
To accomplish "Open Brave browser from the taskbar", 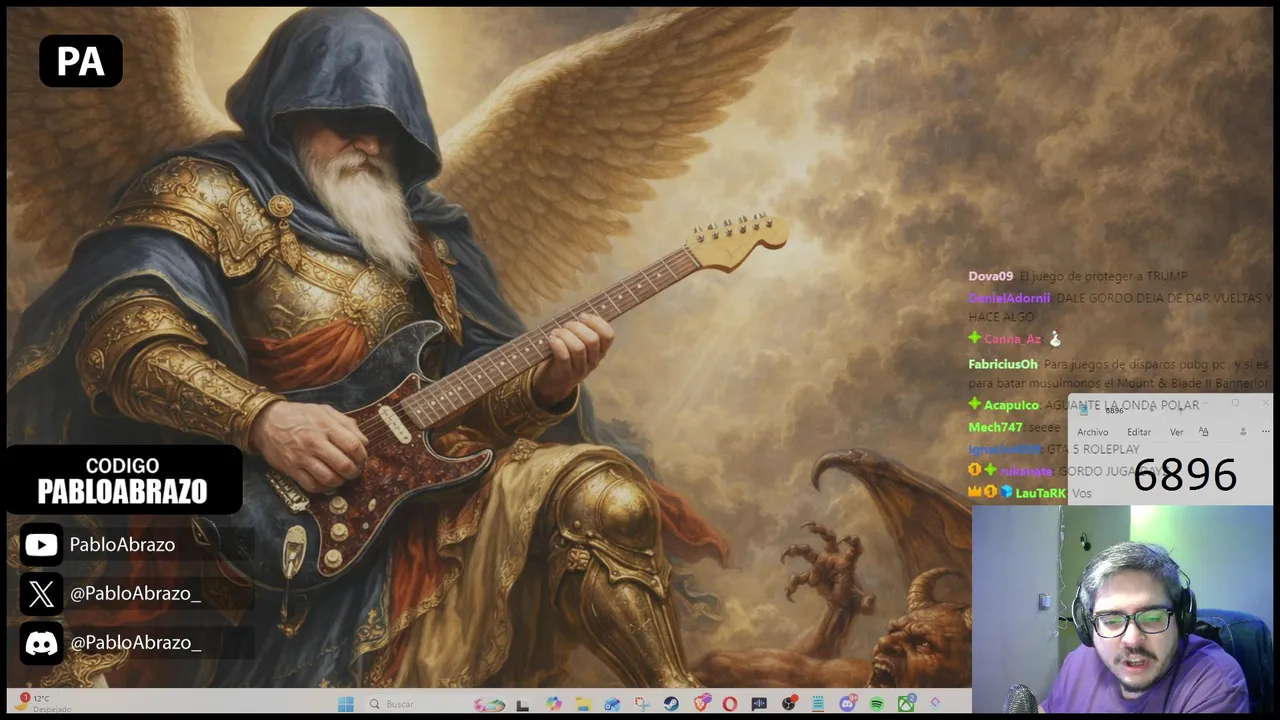I will tap(701, 704).
